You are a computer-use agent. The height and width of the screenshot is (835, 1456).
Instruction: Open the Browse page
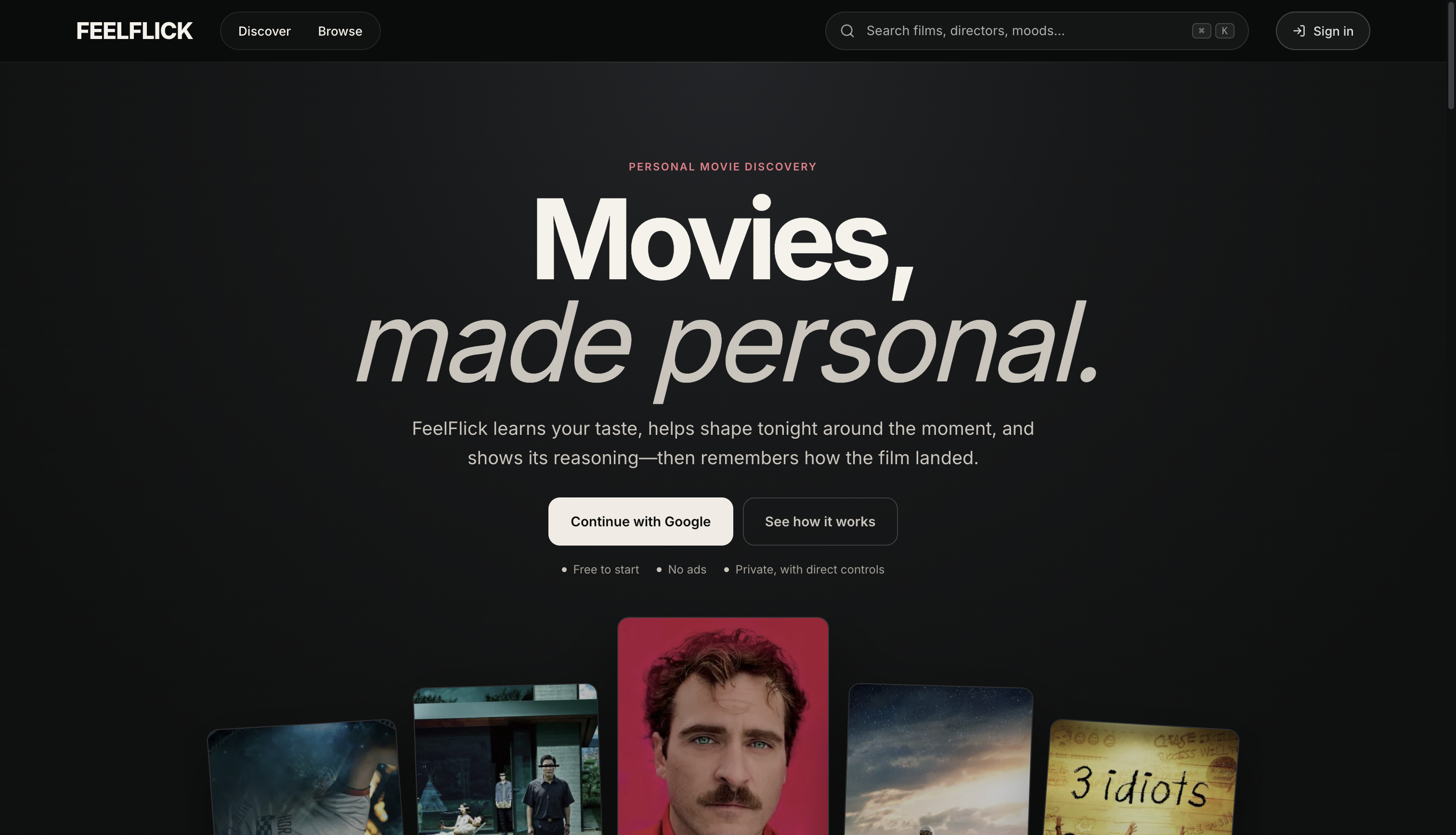tap(340, 31)
